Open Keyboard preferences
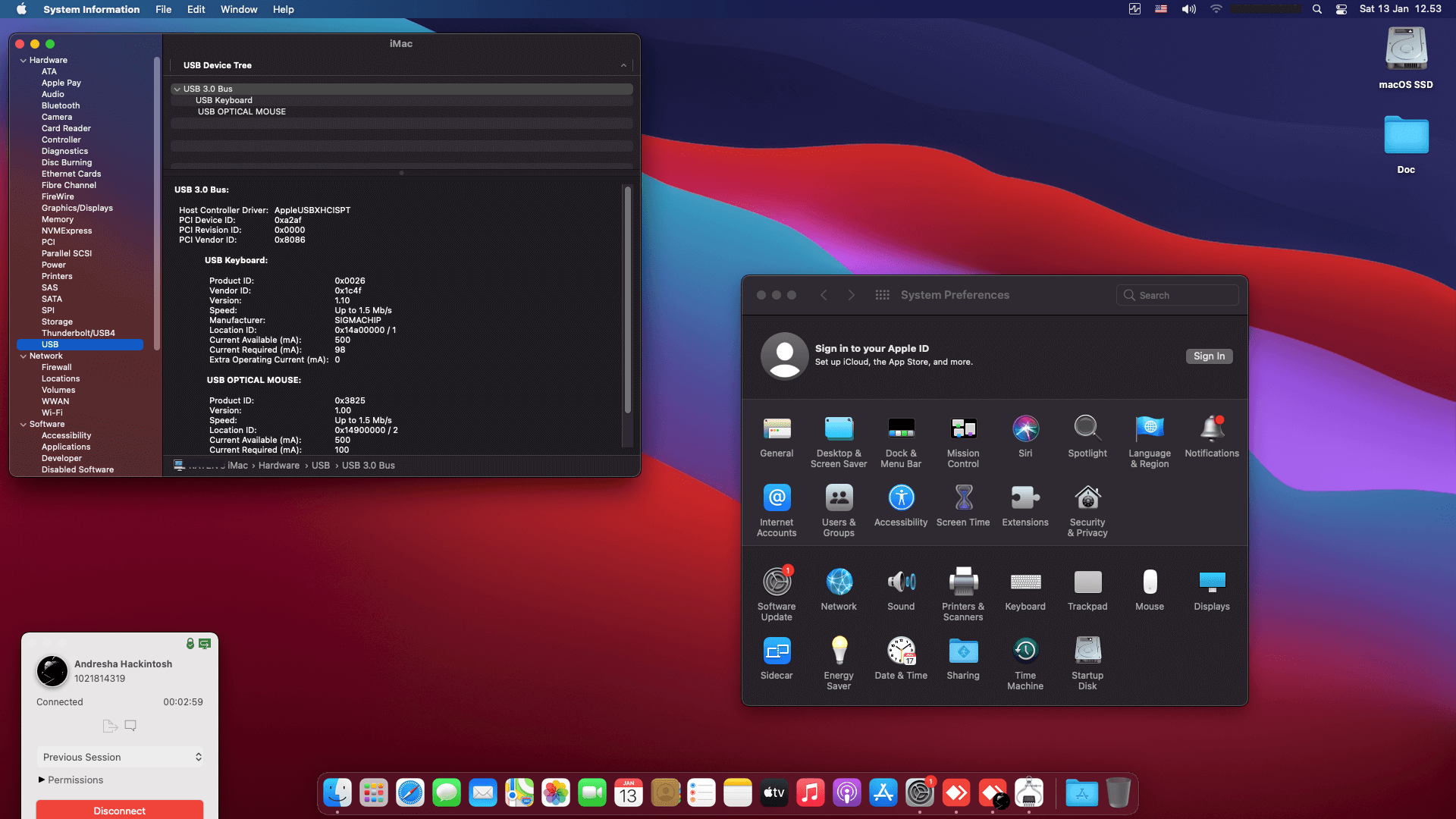 coord(1025,590)
